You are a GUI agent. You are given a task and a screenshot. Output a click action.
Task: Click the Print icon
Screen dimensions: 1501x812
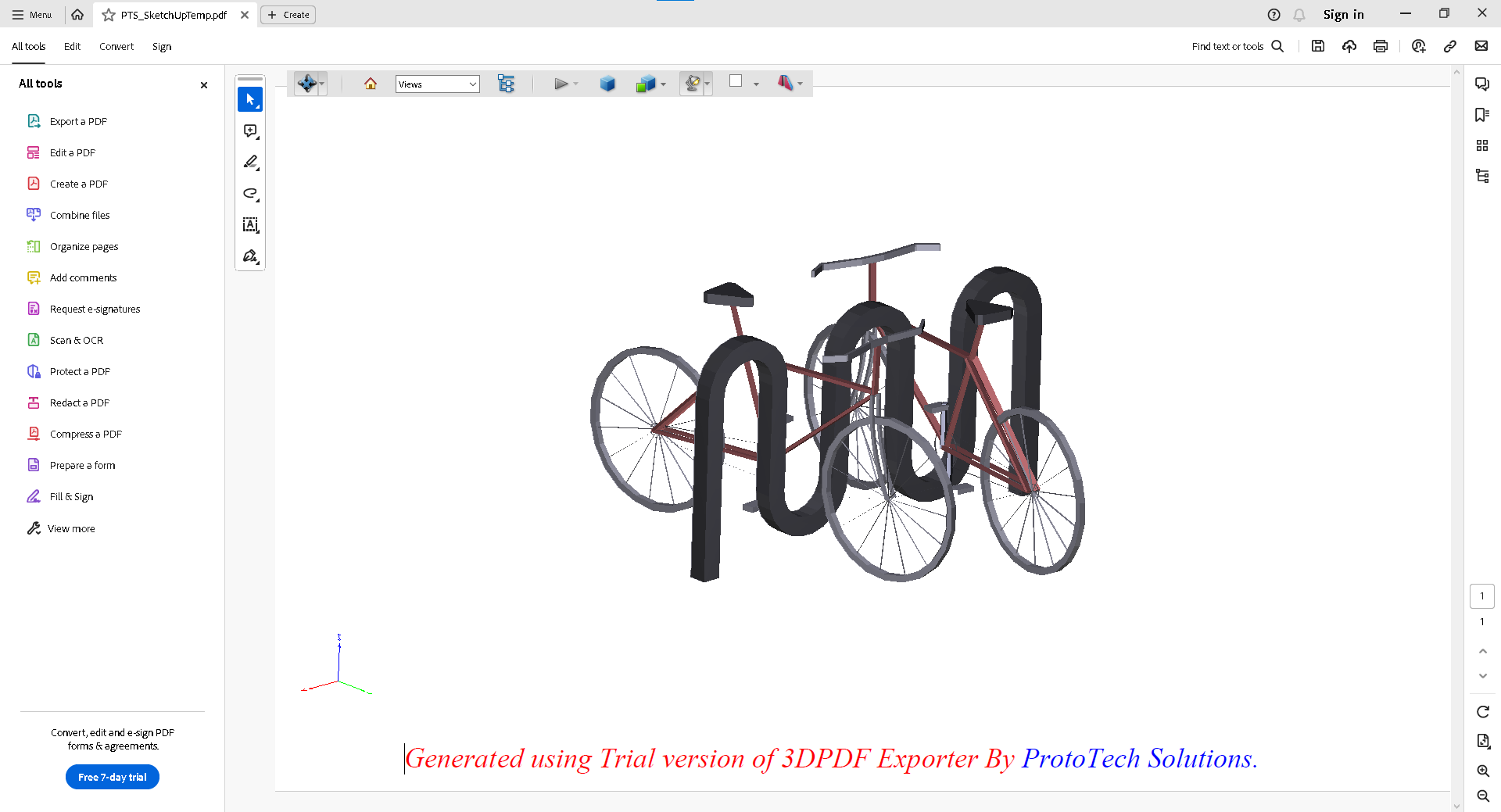click(x=1381, y=46)
